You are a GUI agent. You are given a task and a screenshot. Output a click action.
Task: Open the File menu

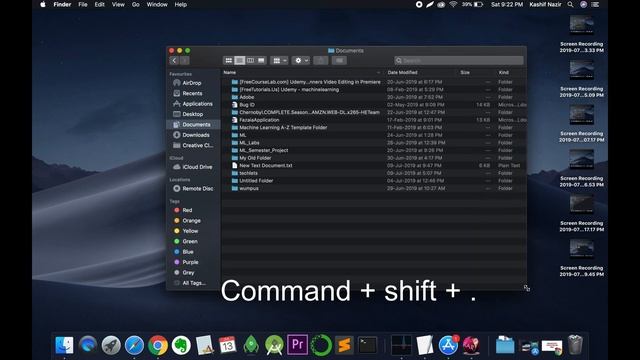(83, 4)
